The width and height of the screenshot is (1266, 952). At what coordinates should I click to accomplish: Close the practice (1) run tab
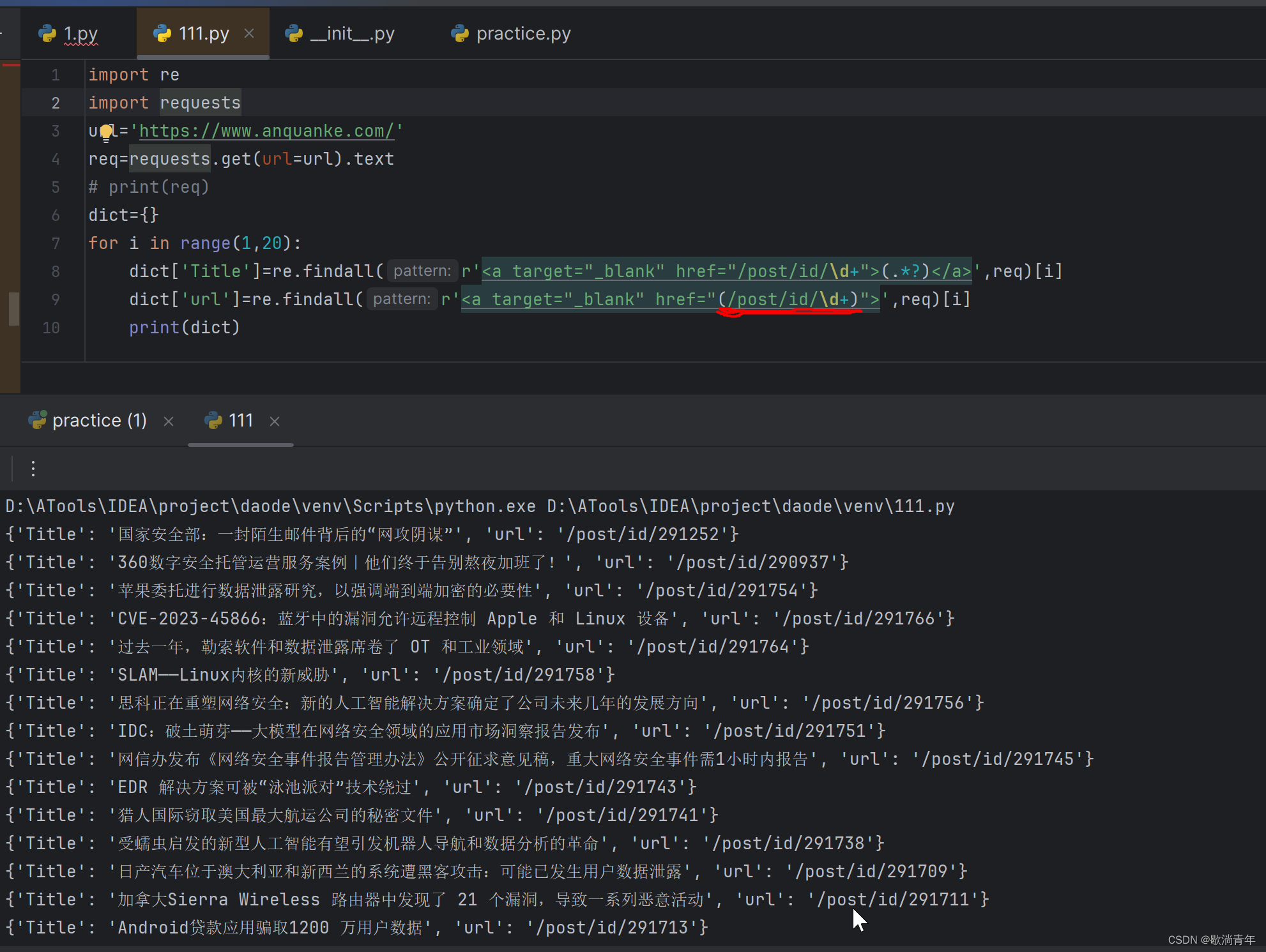(x=169, y=421)
